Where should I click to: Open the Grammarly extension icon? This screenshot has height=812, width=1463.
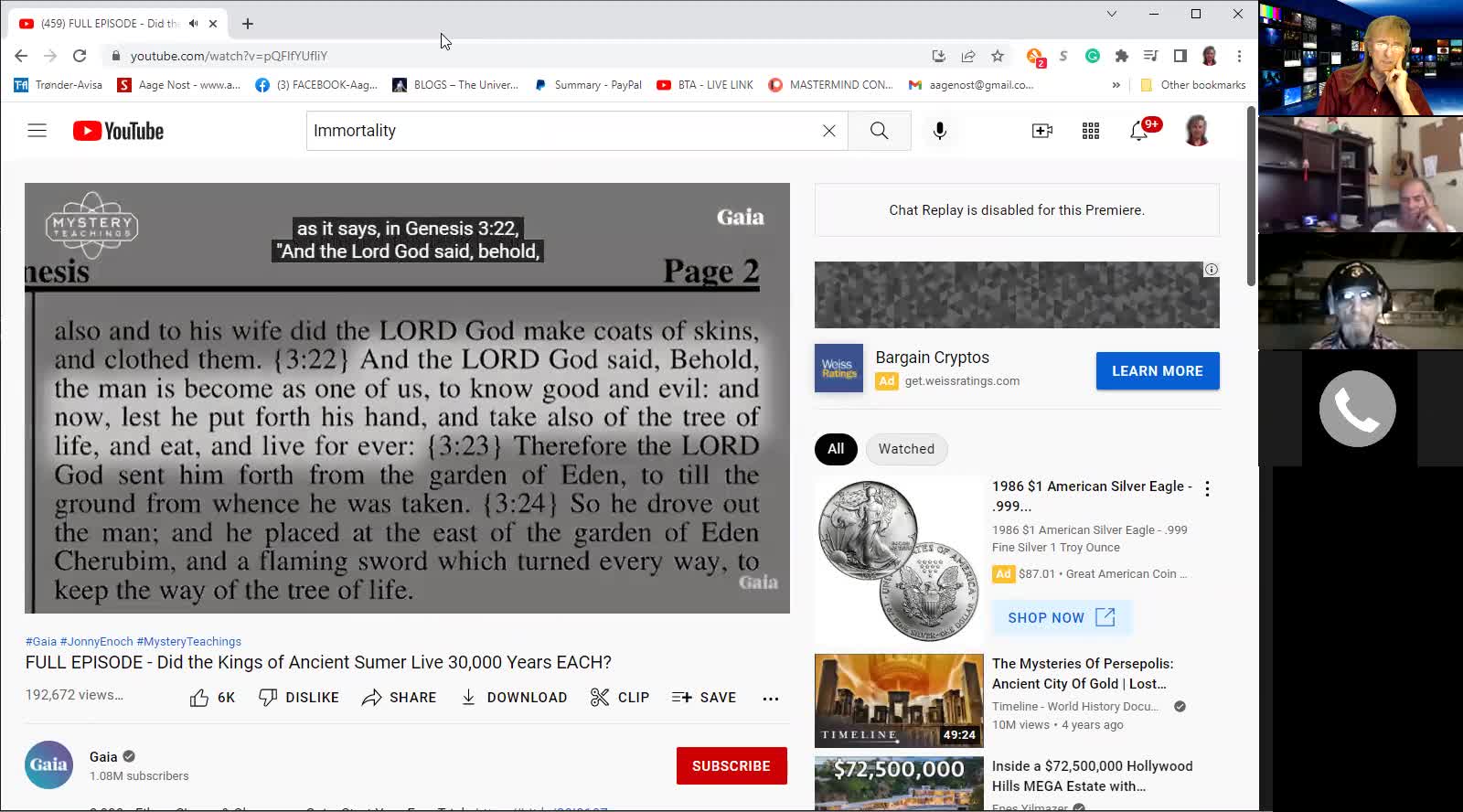[1092, 56]
